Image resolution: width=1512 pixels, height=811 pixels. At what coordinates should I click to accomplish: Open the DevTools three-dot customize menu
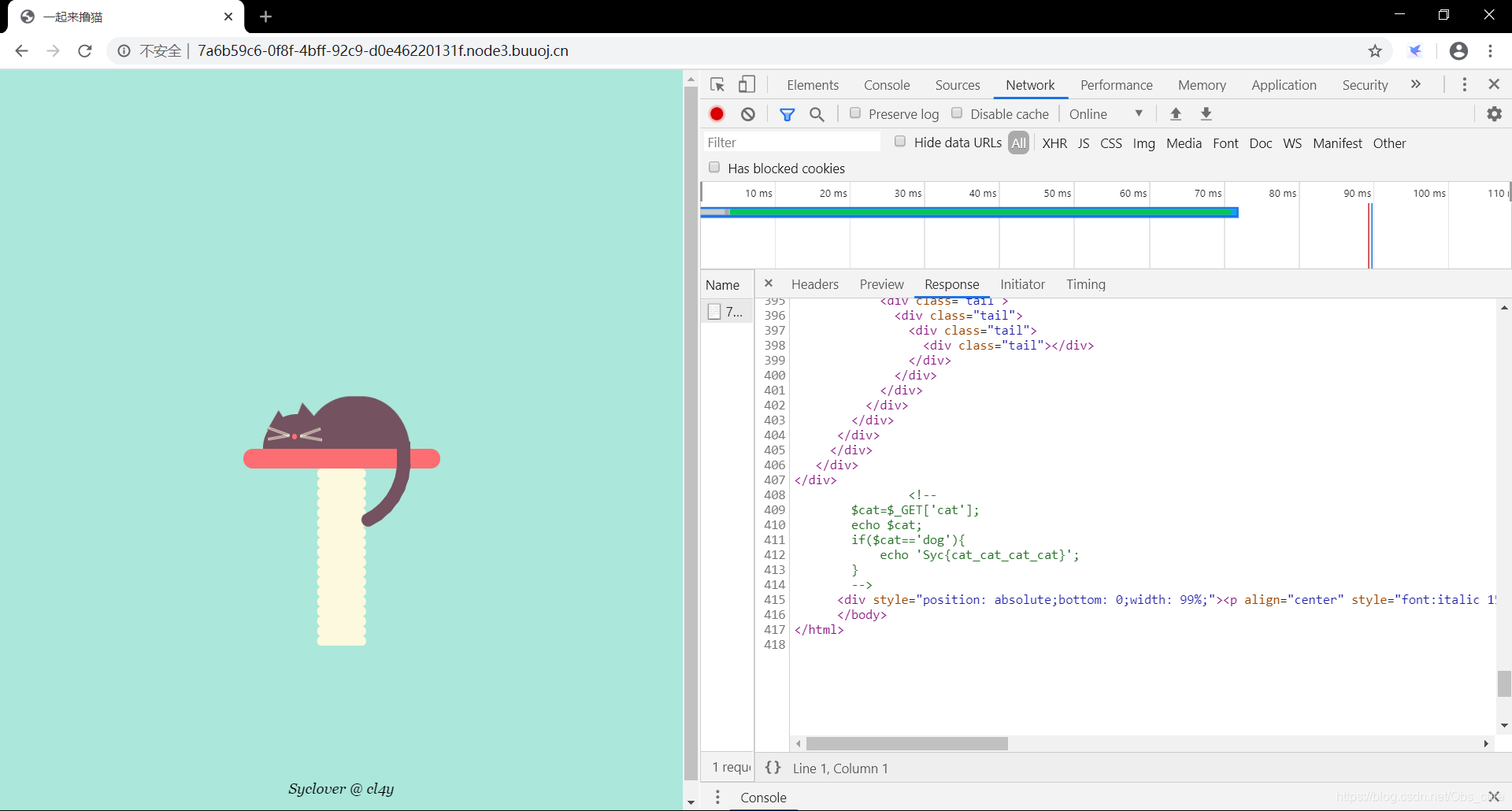point(1464,85)
